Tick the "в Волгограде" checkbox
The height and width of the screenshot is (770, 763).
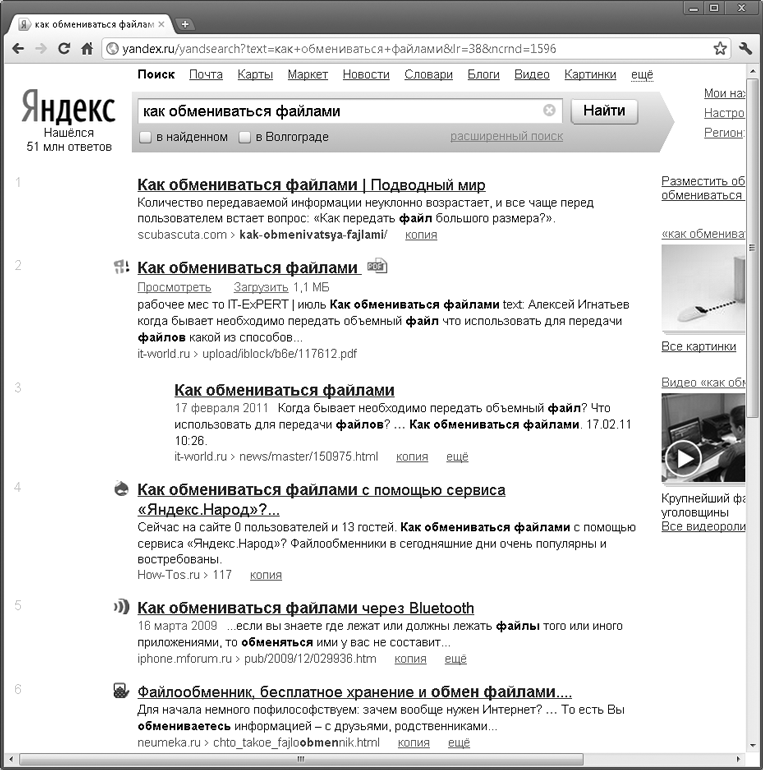click(245, 137)
